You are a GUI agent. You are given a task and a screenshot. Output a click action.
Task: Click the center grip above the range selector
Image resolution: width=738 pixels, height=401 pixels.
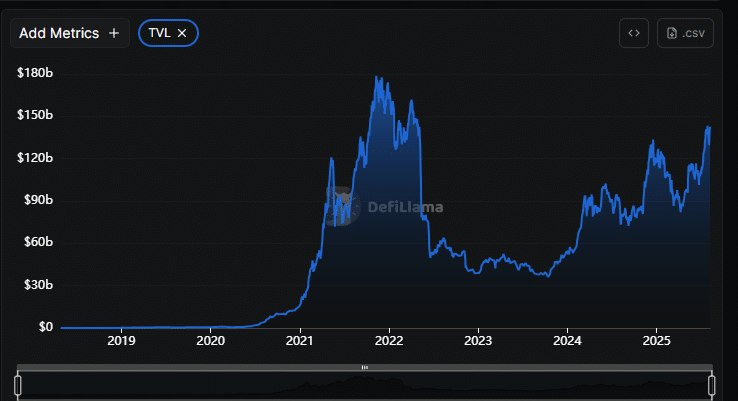coord(365,368)
